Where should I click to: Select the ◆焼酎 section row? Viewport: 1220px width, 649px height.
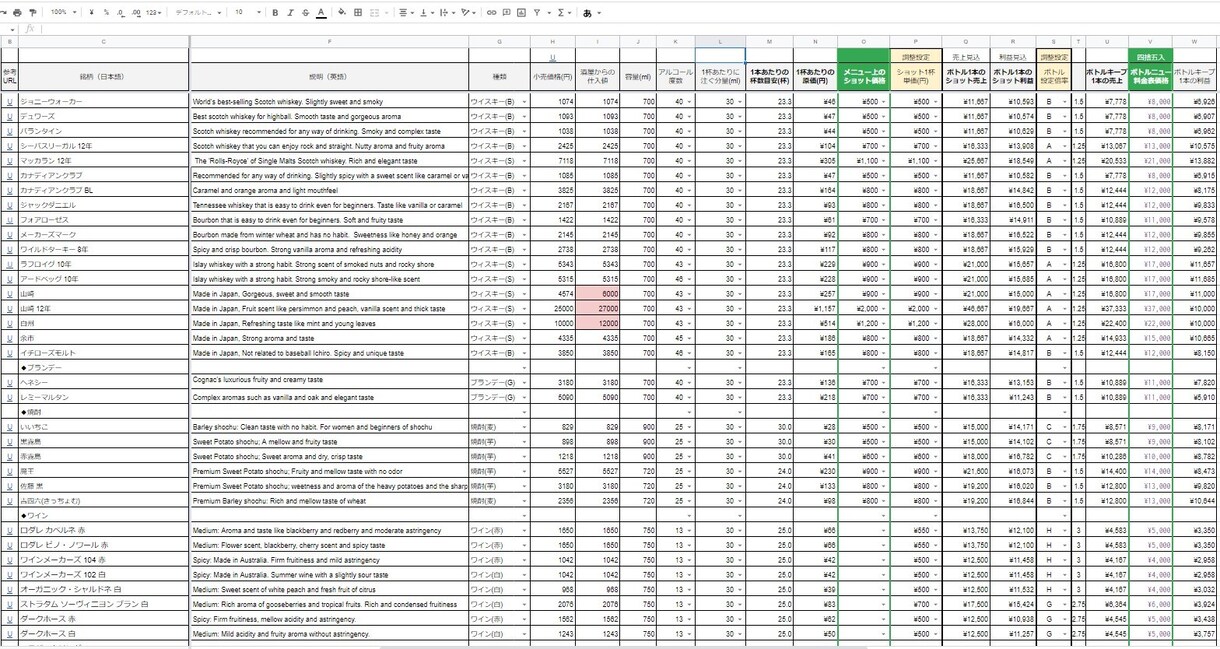point(103,412)
